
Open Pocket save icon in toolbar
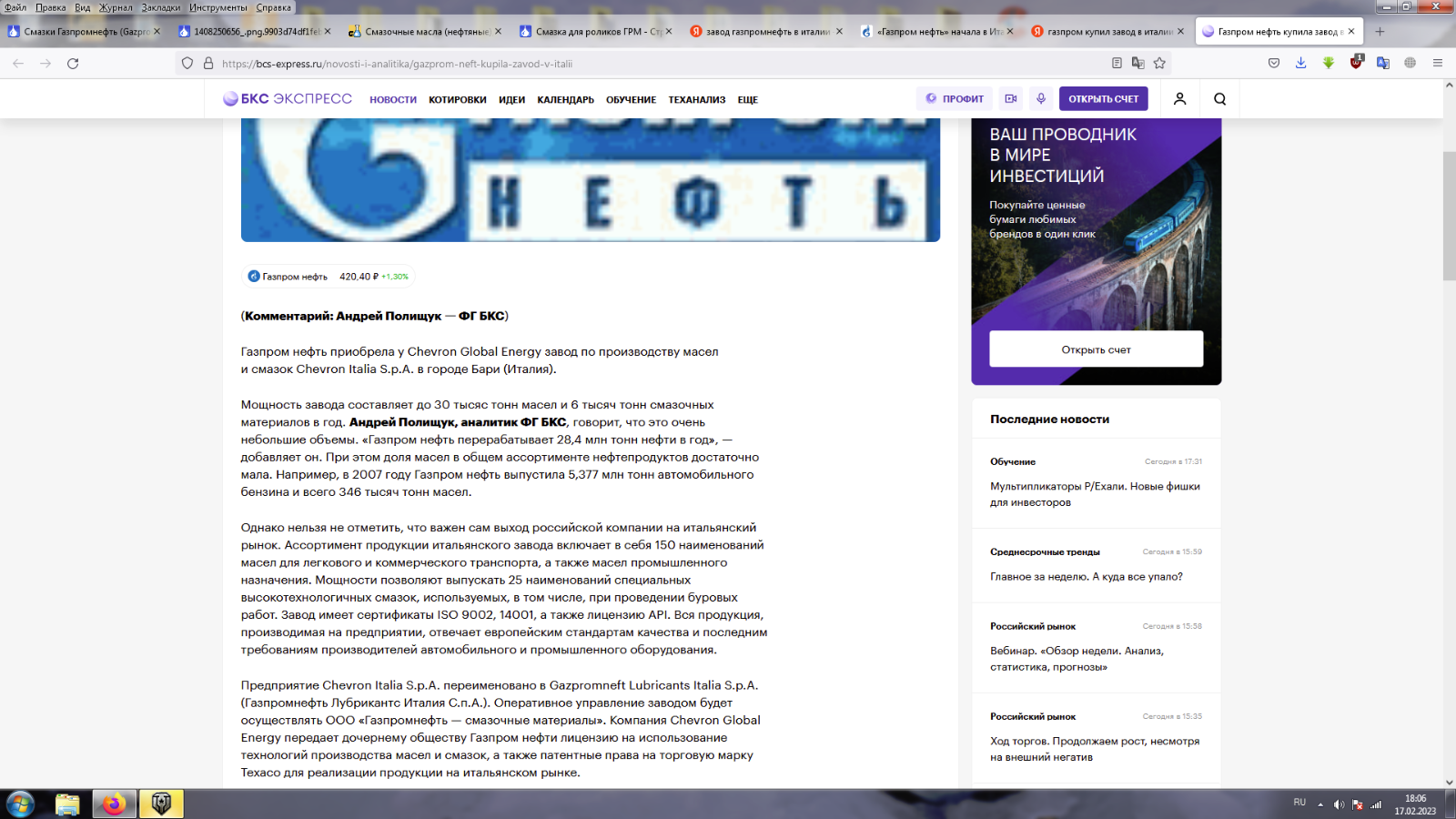[1274, 64]
